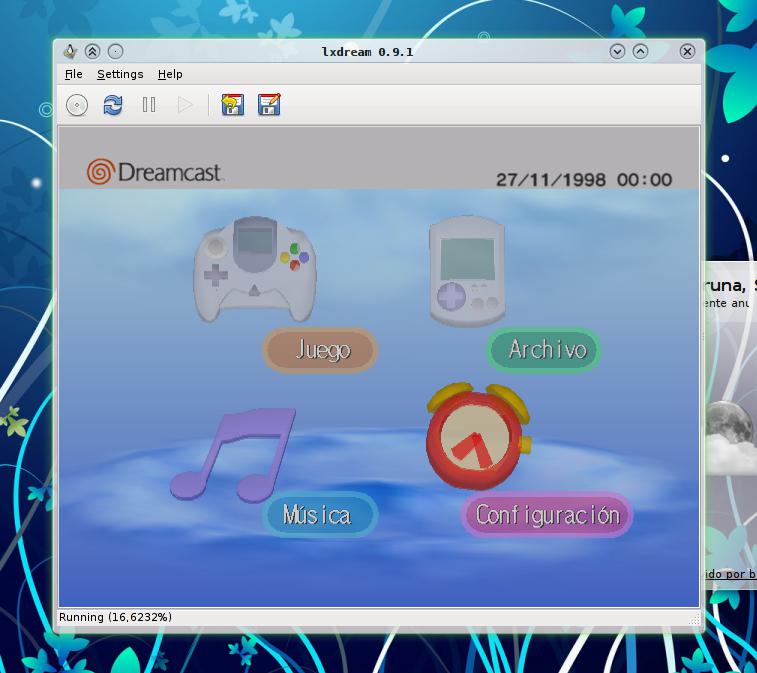Click the red alarm clock icon
The width and height of the screenshot is (757, 673).
pos(476,437)
